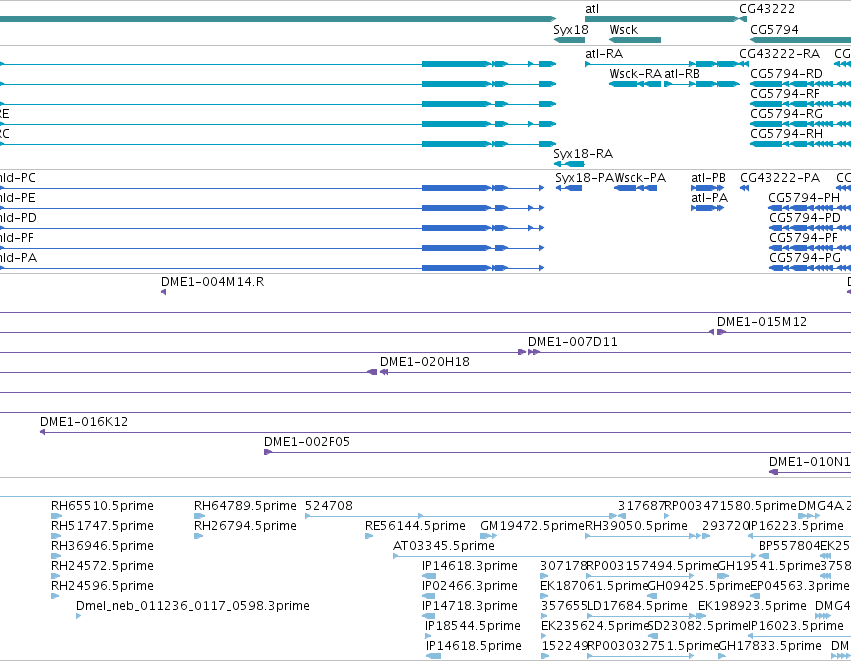Image resolution: width=851 pixels, height=661 pixels.
Task: Select the IP16023.5prime EST label
Action: [796, 626]
